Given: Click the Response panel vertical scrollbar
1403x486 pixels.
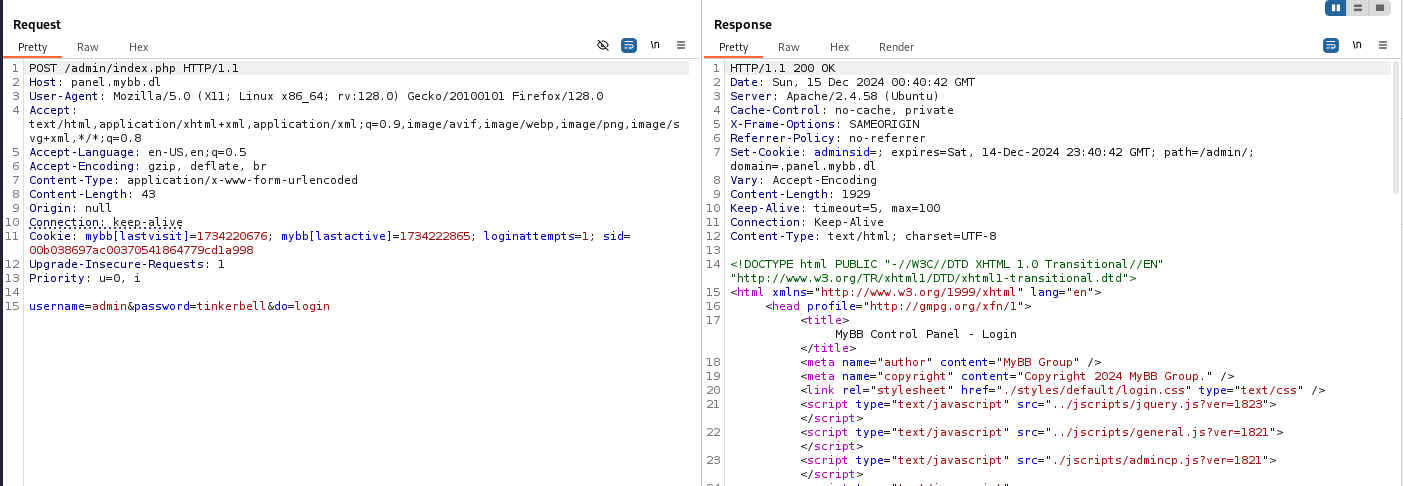Looking at the screenshot, I should 1397,125.
